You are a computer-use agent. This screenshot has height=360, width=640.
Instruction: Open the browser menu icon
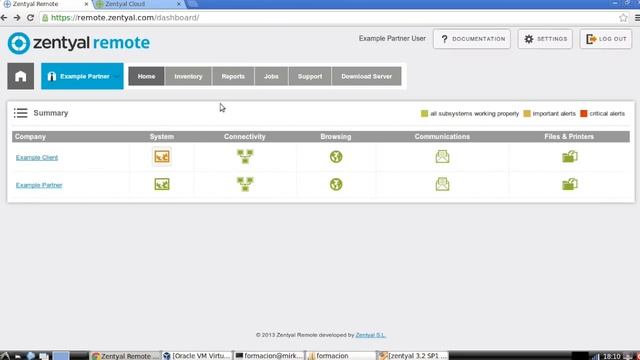637,18
